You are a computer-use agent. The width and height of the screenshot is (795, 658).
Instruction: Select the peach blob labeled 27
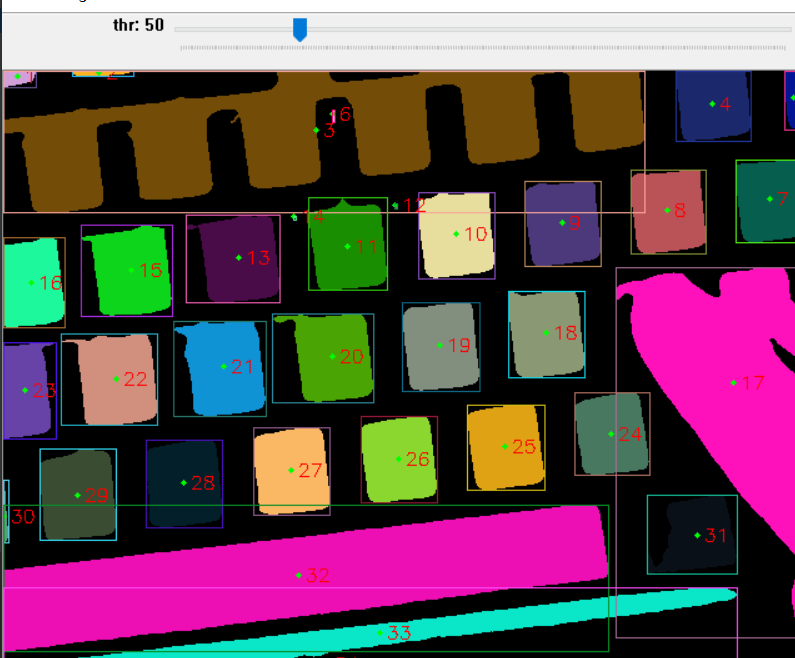[x=292, y=471]
